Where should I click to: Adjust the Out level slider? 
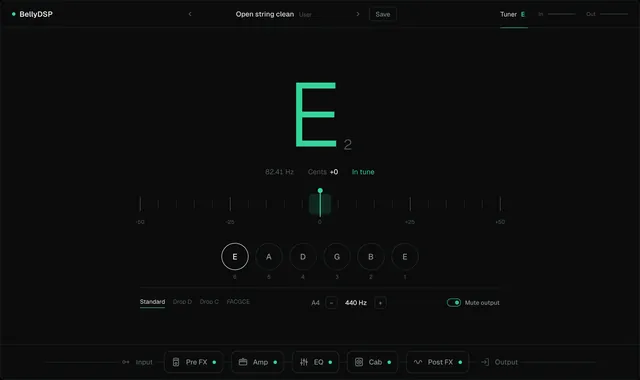(x=614, y=14)
